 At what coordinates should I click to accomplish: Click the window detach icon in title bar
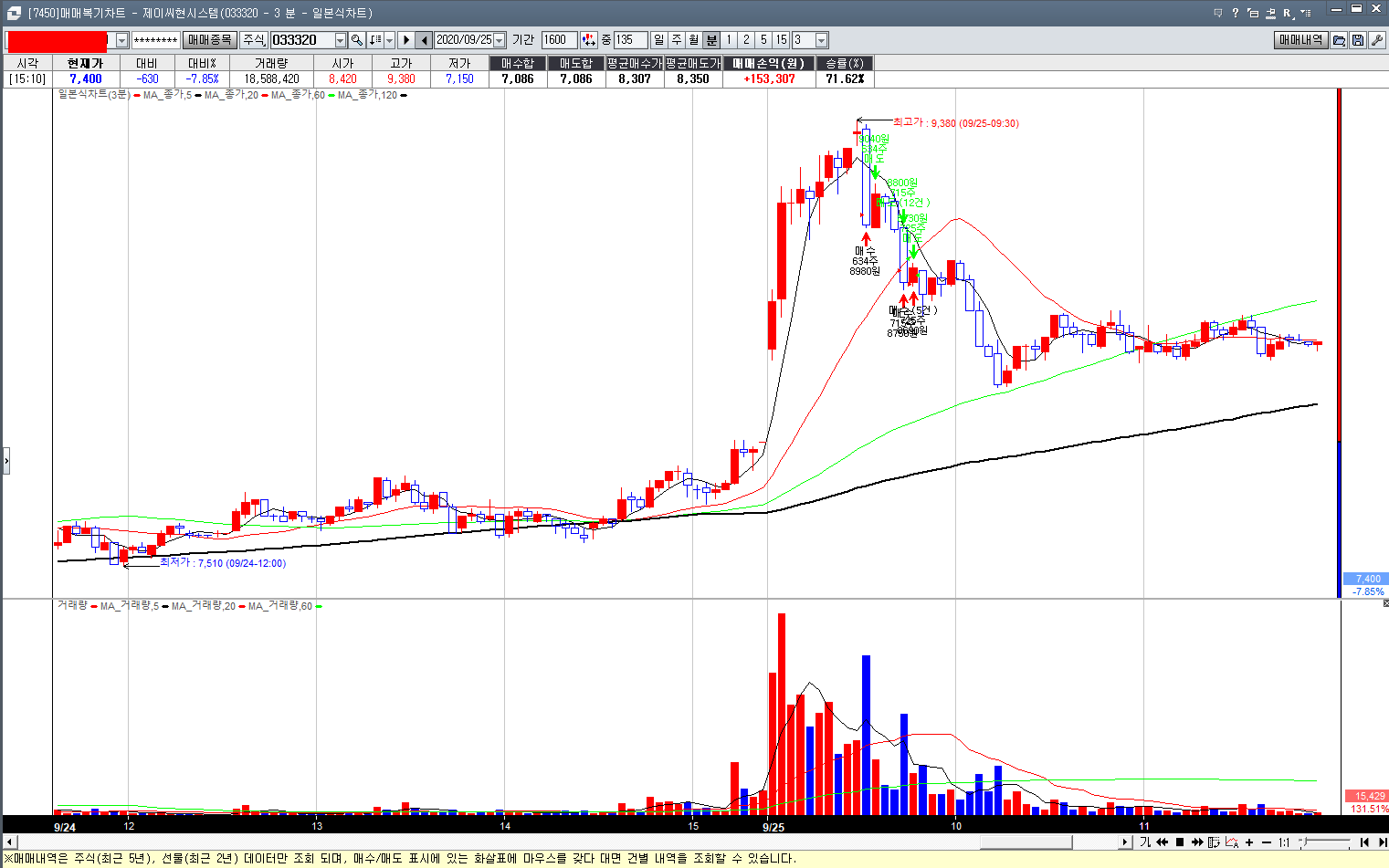[1253, 13]
